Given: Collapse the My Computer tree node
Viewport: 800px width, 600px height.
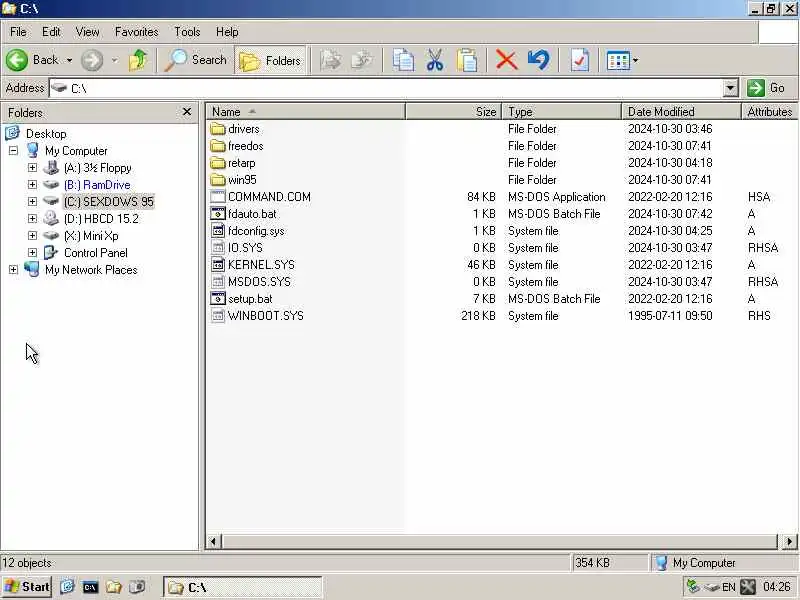Looking at the screenshot, I should [13, 151].
